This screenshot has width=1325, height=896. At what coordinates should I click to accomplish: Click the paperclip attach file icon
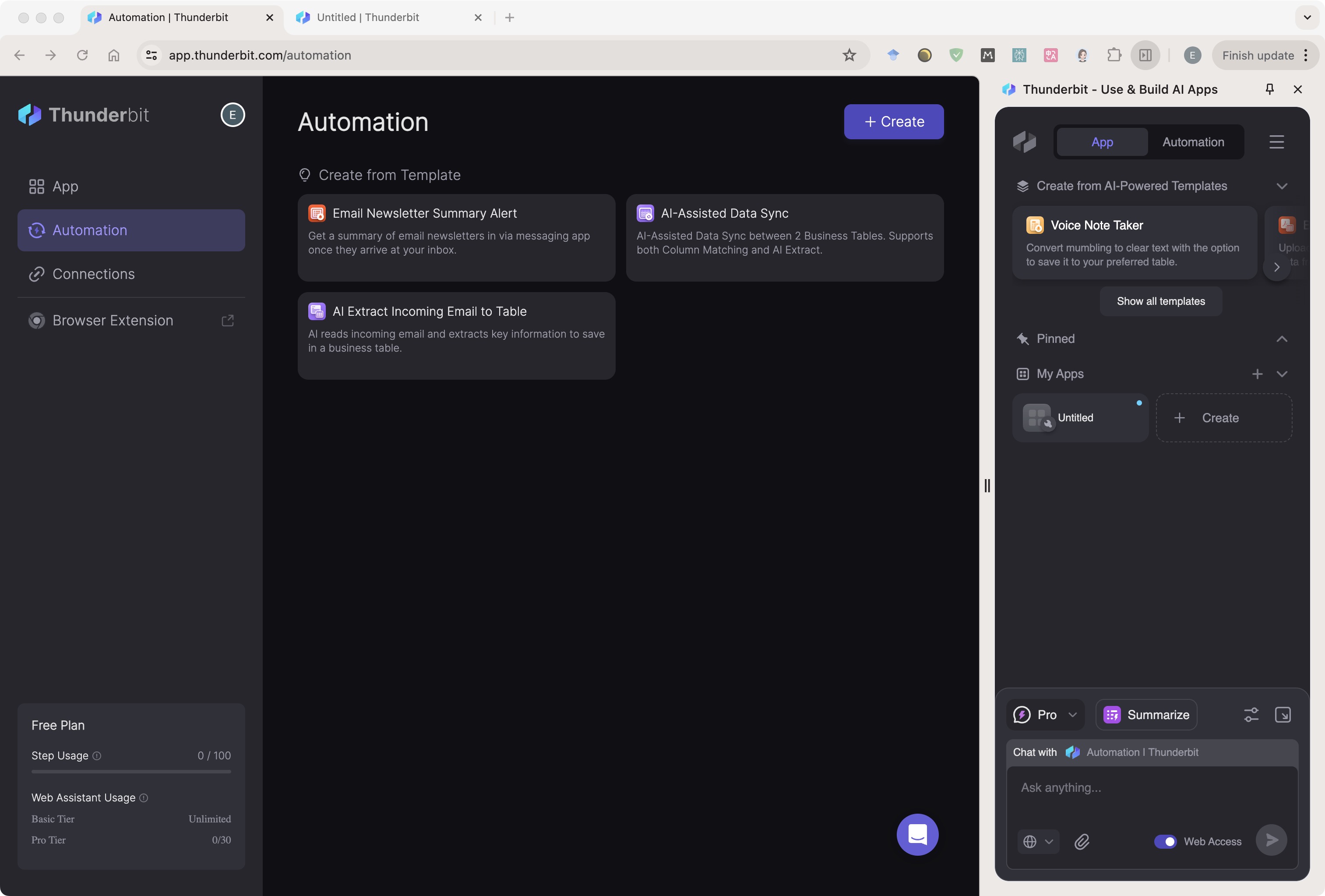(1082, 841)
